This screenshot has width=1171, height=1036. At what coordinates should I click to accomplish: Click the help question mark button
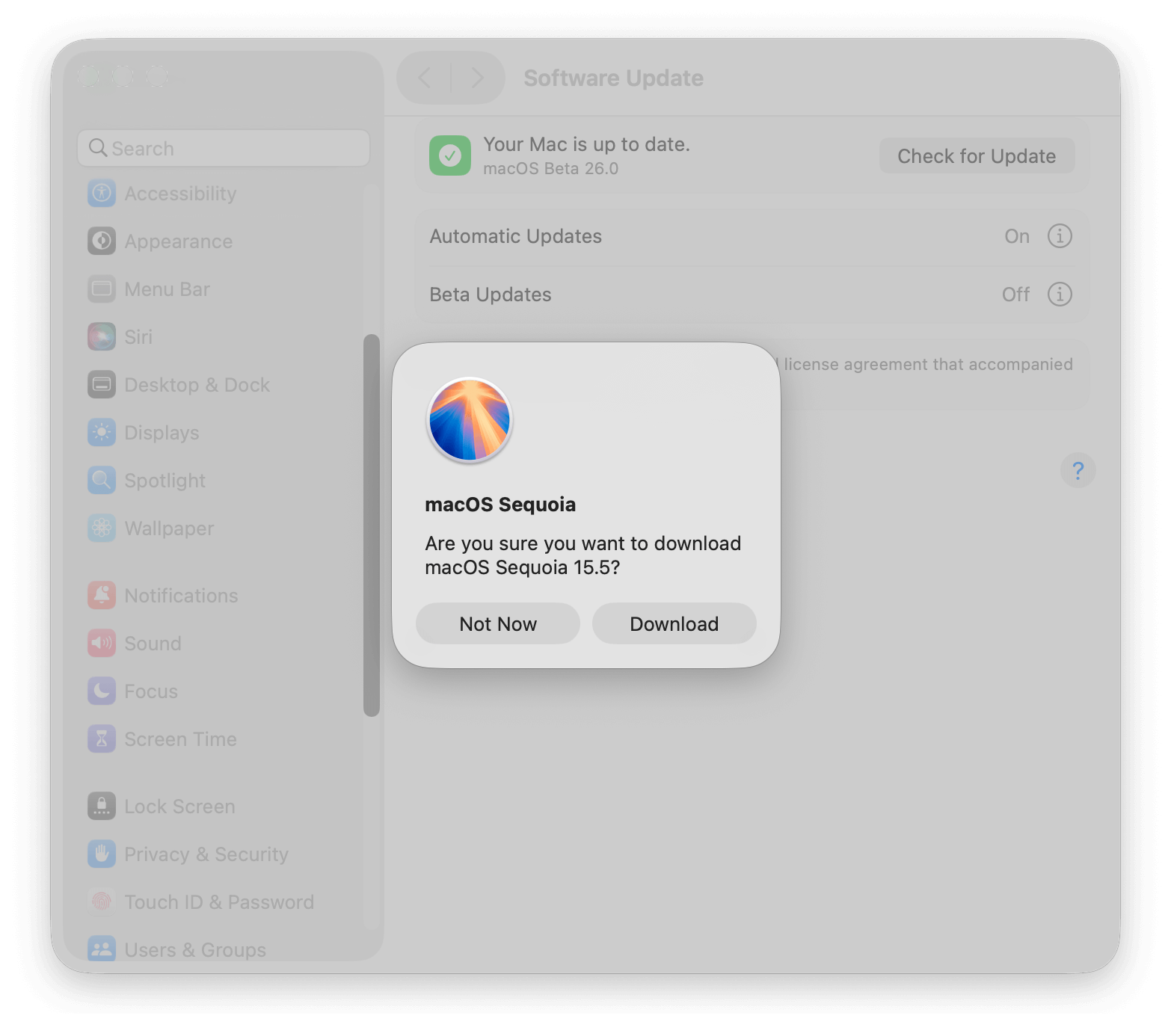tap(1078, 470)
